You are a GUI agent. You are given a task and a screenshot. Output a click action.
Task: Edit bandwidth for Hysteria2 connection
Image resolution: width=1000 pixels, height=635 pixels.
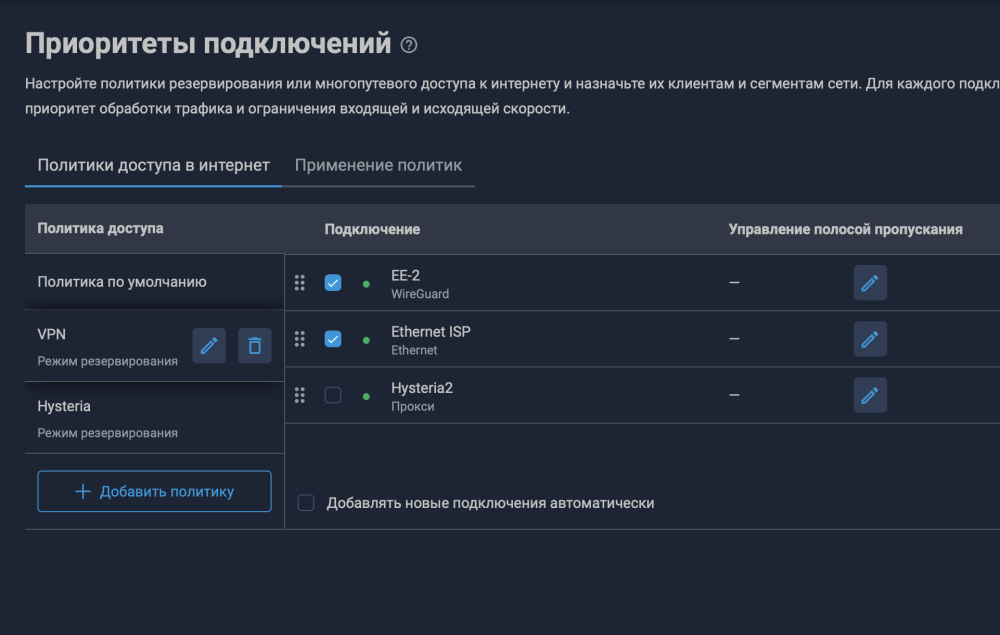(870, 395)
